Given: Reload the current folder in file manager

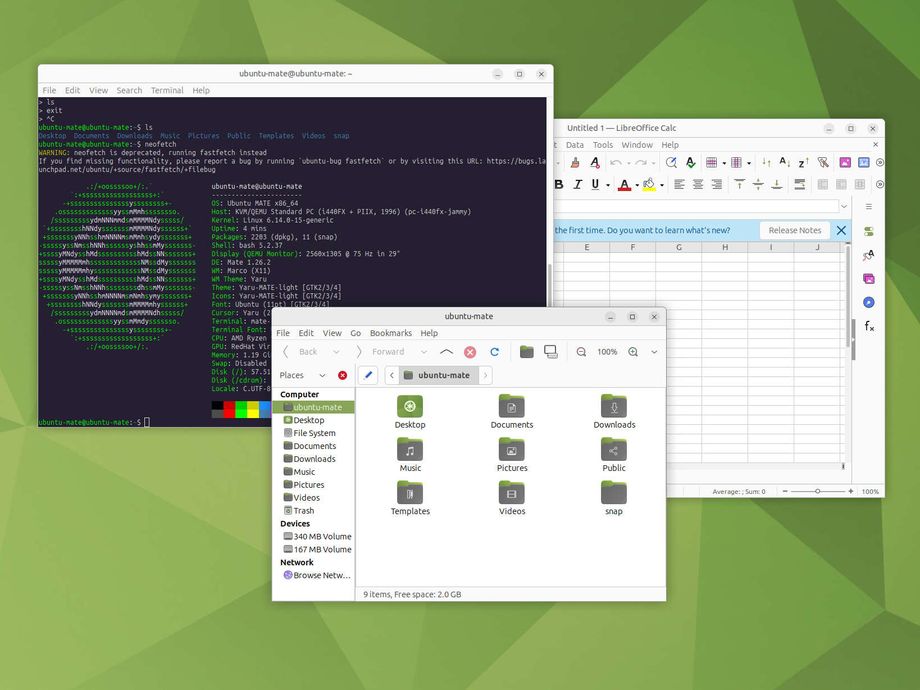Looking at the screenshot, I should pos(494,352).
